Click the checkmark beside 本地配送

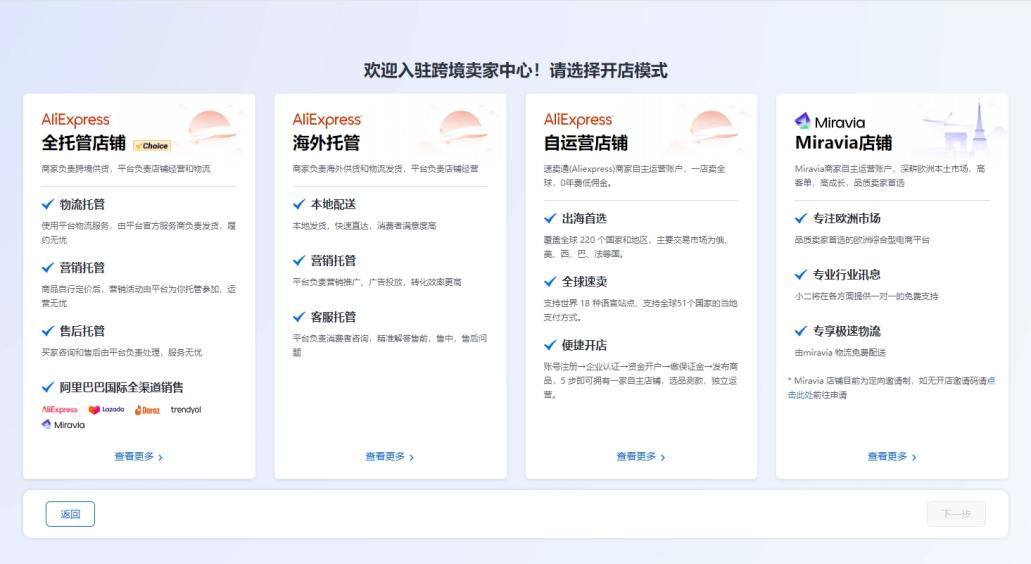click(299, 204)
